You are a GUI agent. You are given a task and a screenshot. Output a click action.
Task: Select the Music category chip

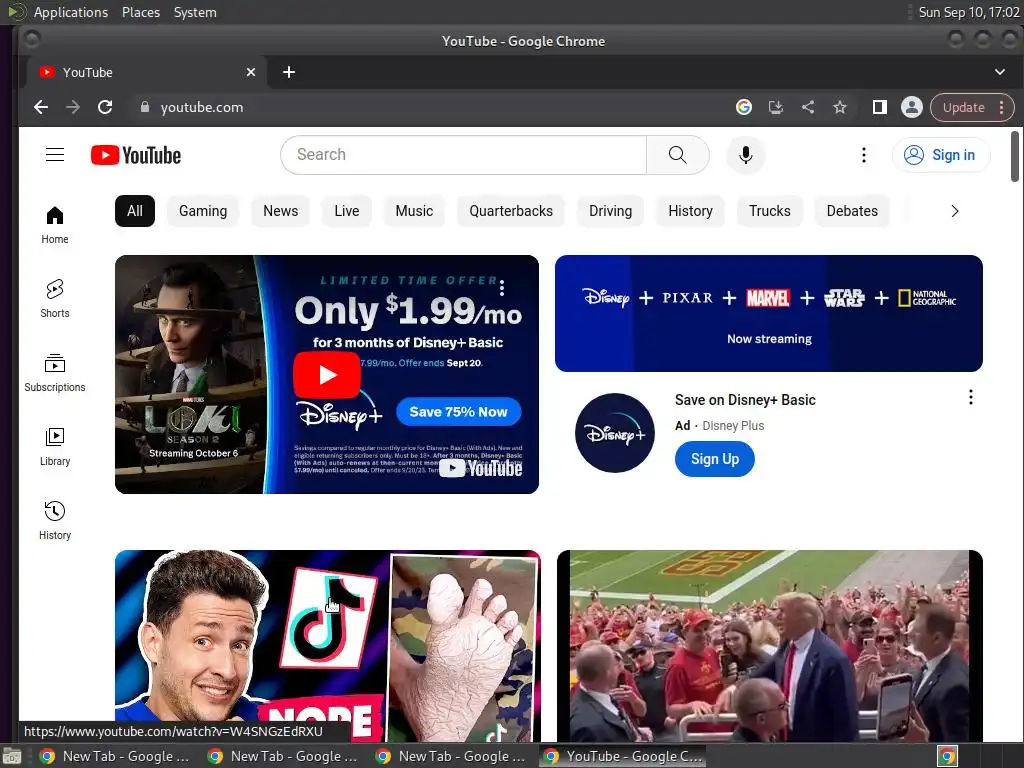coord(414,211)
